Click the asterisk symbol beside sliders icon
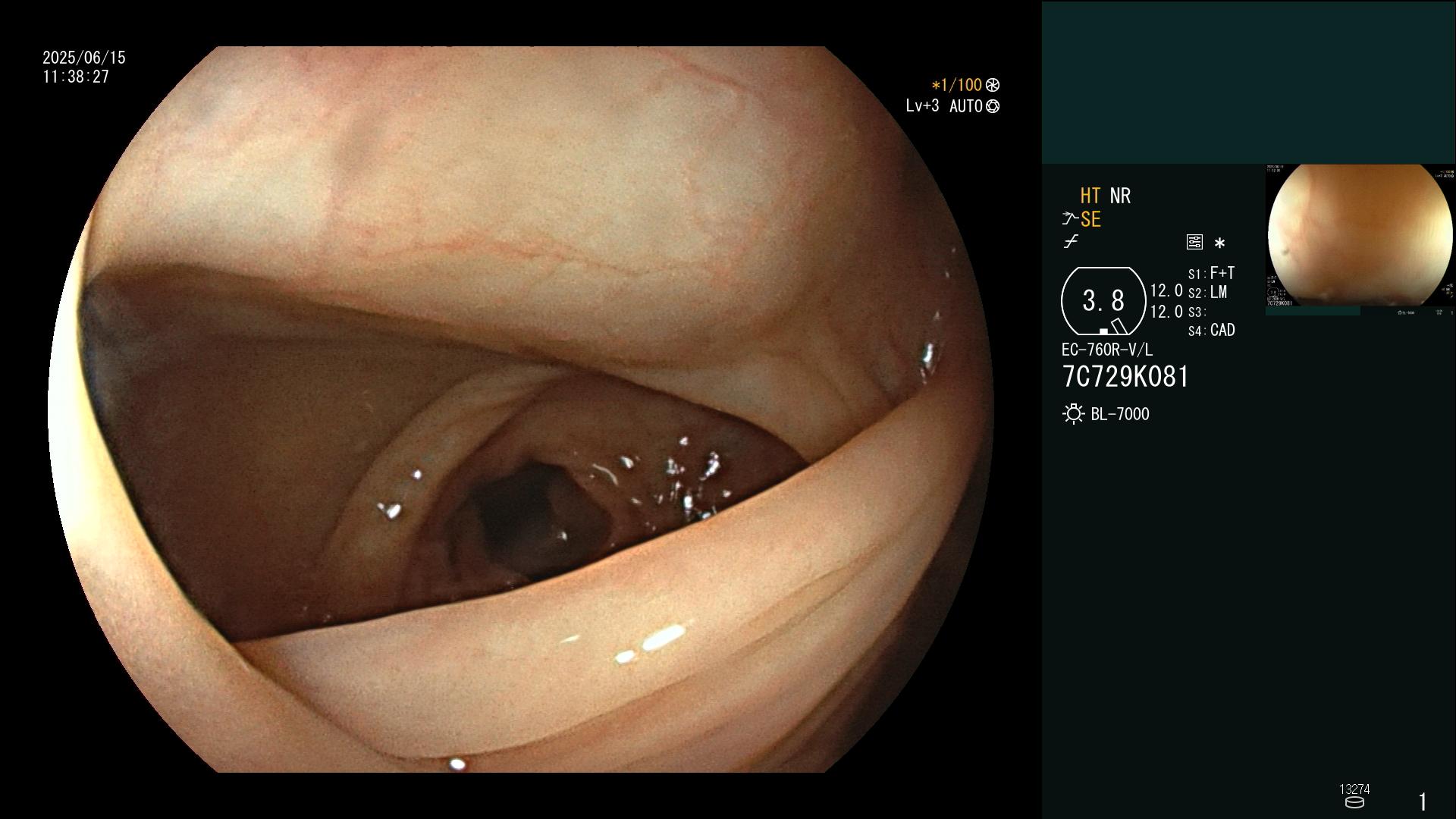The width and height of the screenshot is (1456, 819). coord(1219,243)
